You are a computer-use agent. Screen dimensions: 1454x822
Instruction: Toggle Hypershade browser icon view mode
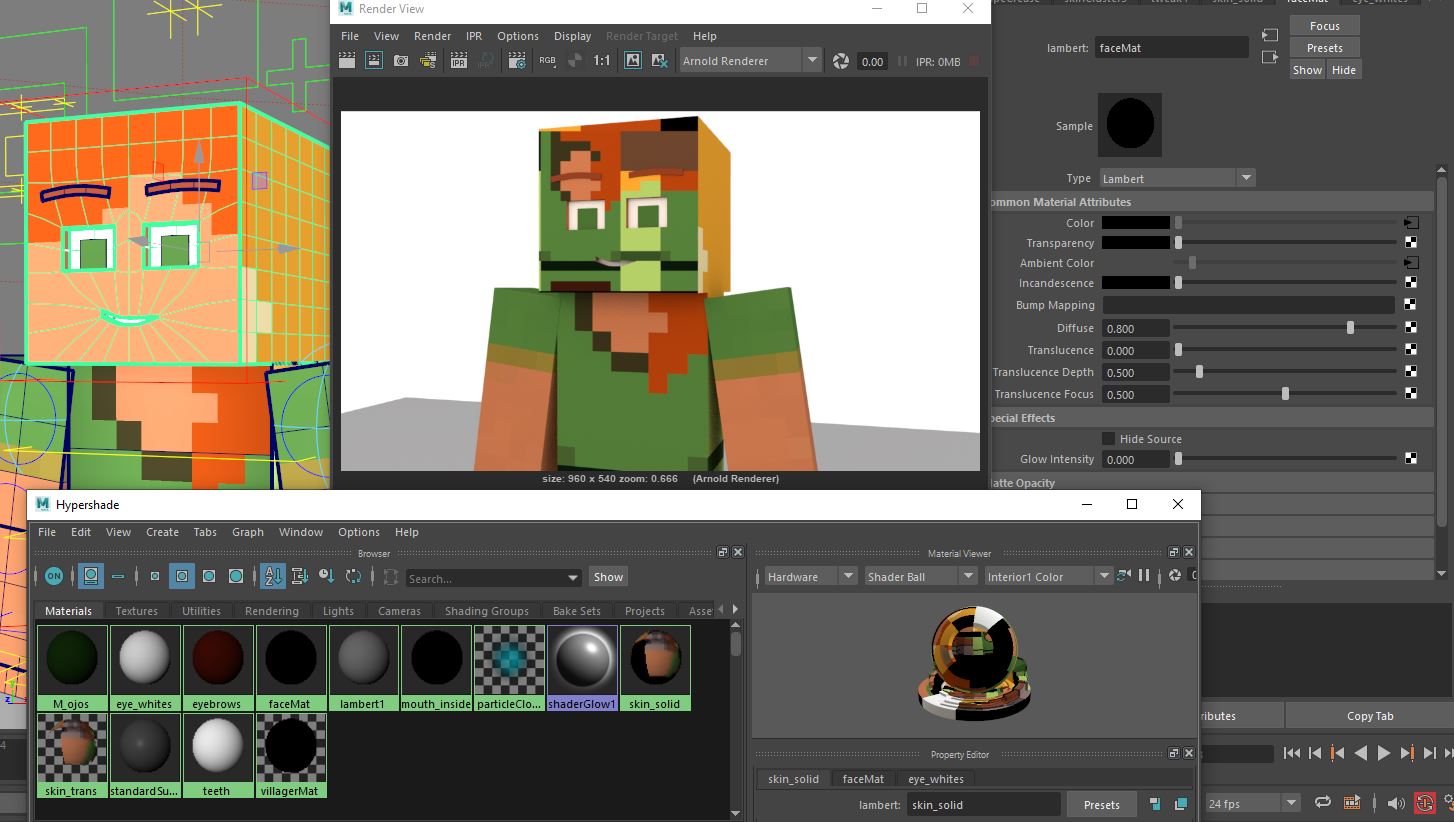pos(91,576)
